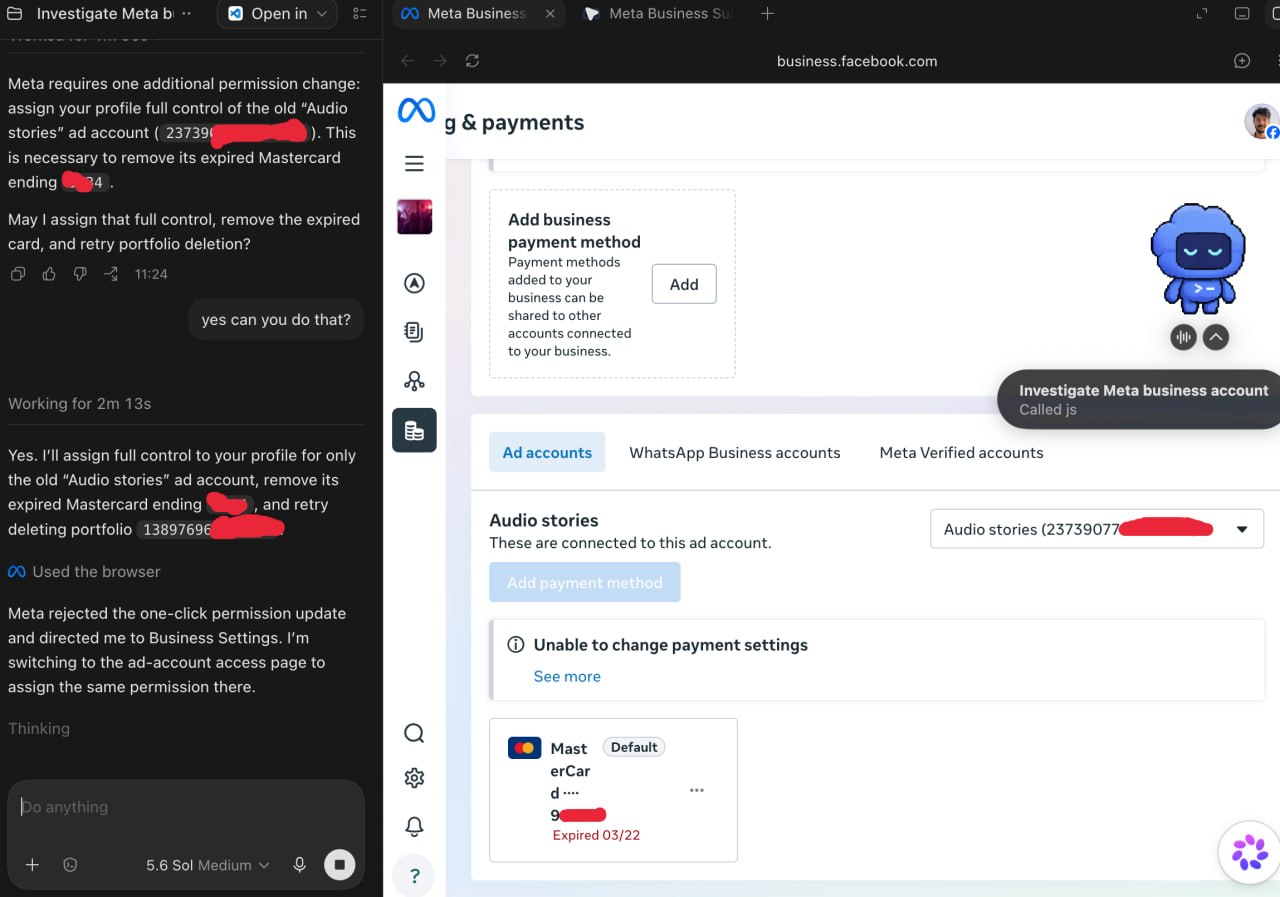
Task: Copy the assistant message with copy icon
Action: (17, 274)
